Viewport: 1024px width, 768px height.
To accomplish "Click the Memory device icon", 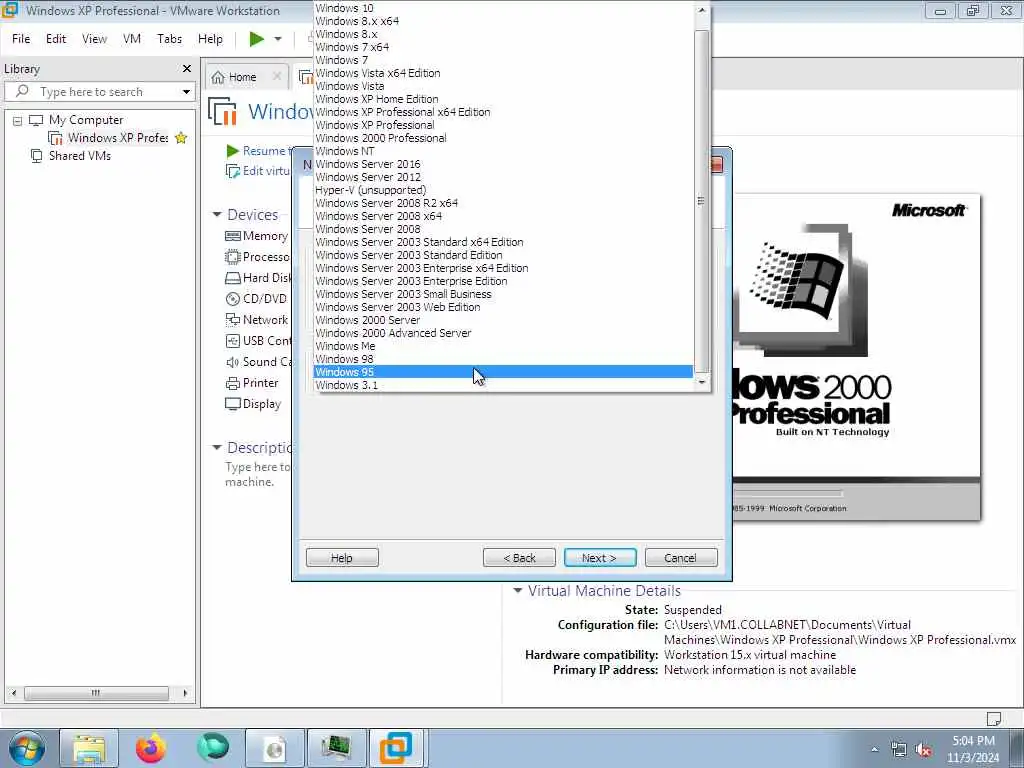I will click(232, 236).
